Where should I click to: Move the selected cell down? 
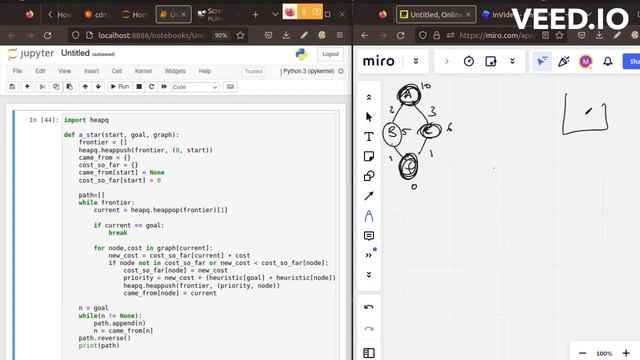coord(98,87)
